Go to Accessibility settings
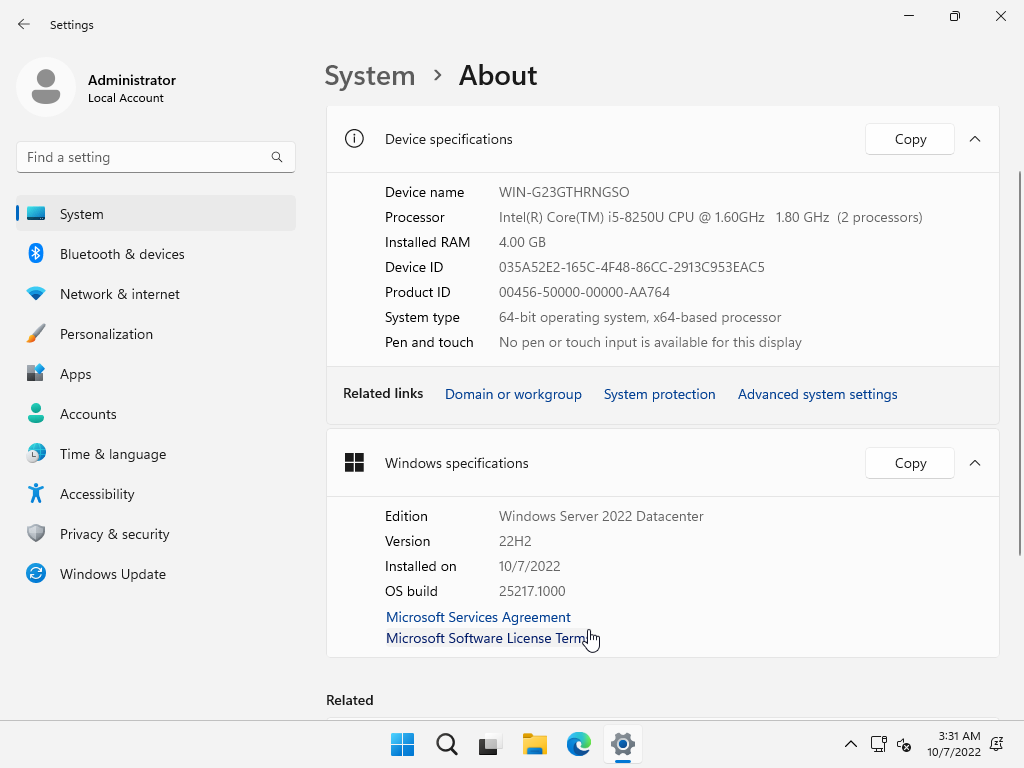This screenshot has height=768, width=1024. click(156, 494)
